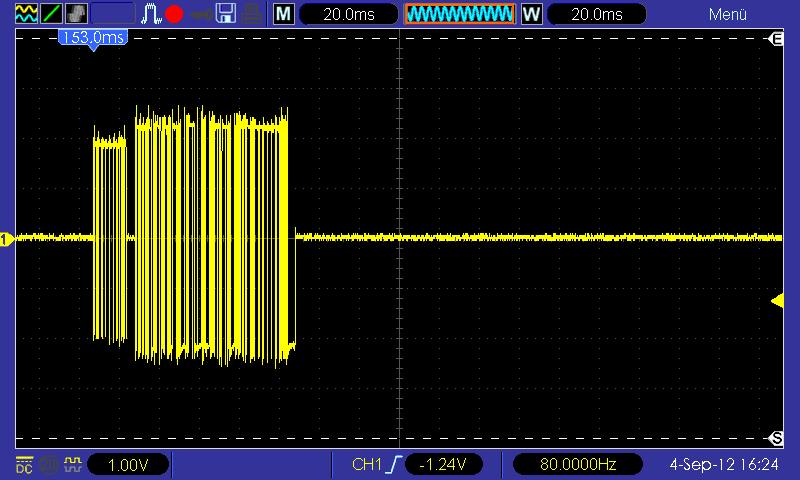This screenshot has height=480, width=800.
Task: Click the pulse acquisition mode icon
Action: (151, 14)
